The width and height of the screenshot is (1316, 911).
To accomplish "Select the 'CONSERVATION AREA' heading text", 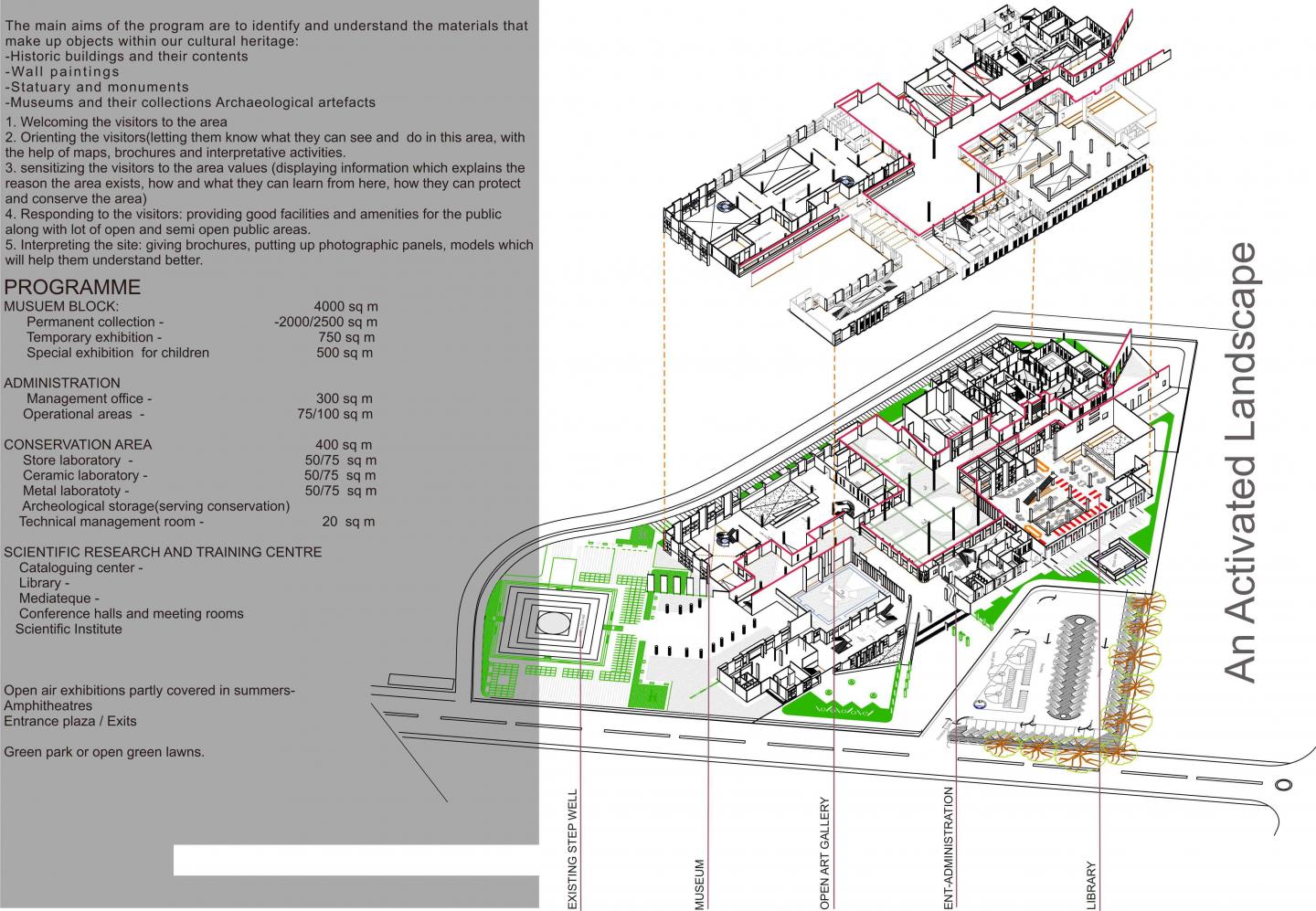I will [x=78, y=445].
